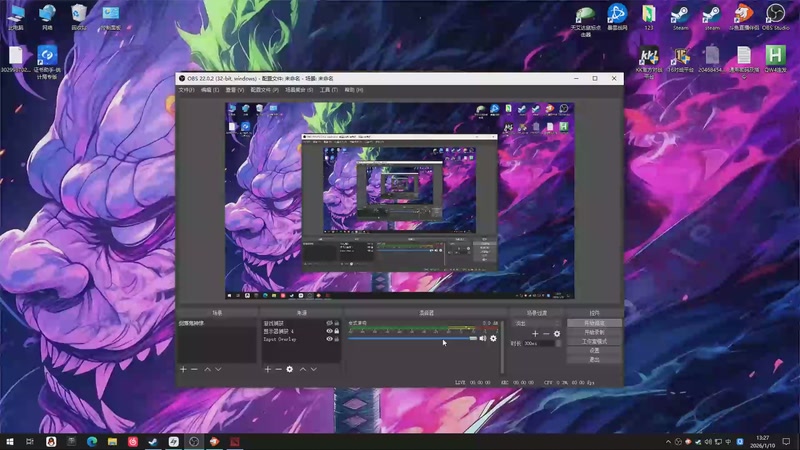
Task: Open the Recycle Bin desktop icon
Action: [x=79, y=17]
